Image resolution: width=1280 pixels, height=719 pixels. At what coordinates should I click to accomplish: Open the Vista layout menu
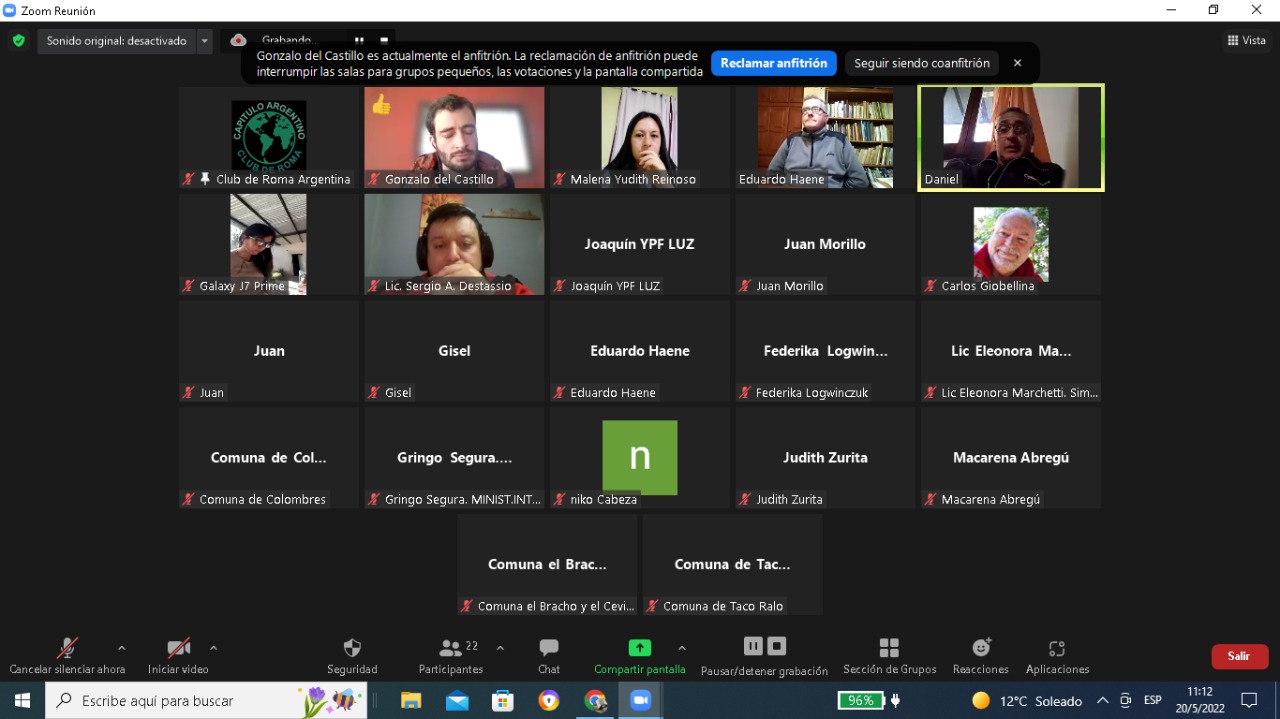point(1246,41)
